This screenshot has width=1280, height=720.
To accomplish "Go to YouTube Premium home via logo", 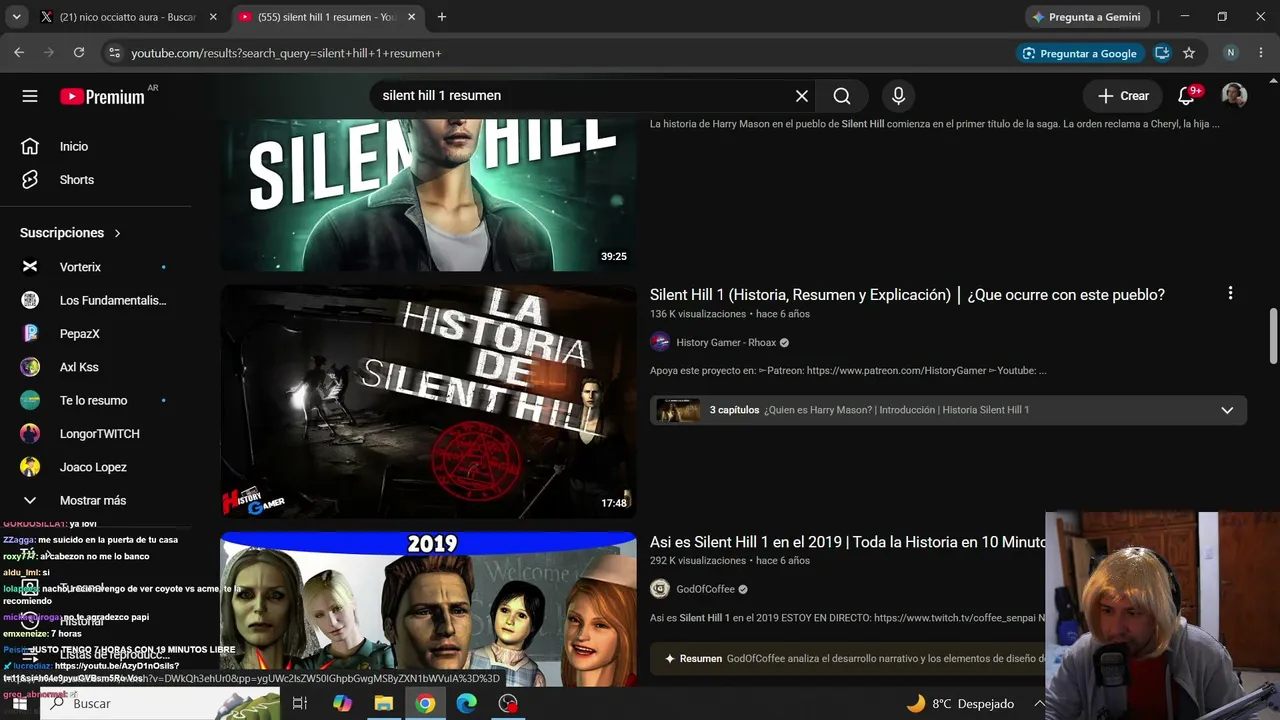I will pyautogui.click(x=102, y=96).
